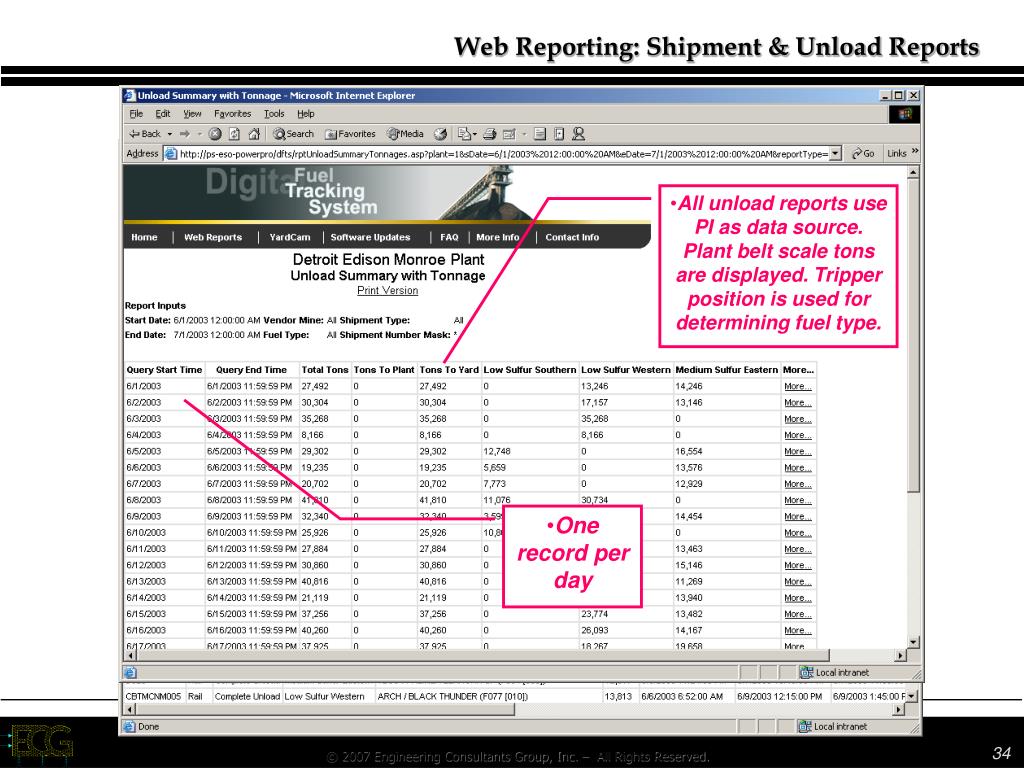Open the Contact Info navigation tab
Viewport: 1024px width, 768px height.
coord(572,237)
